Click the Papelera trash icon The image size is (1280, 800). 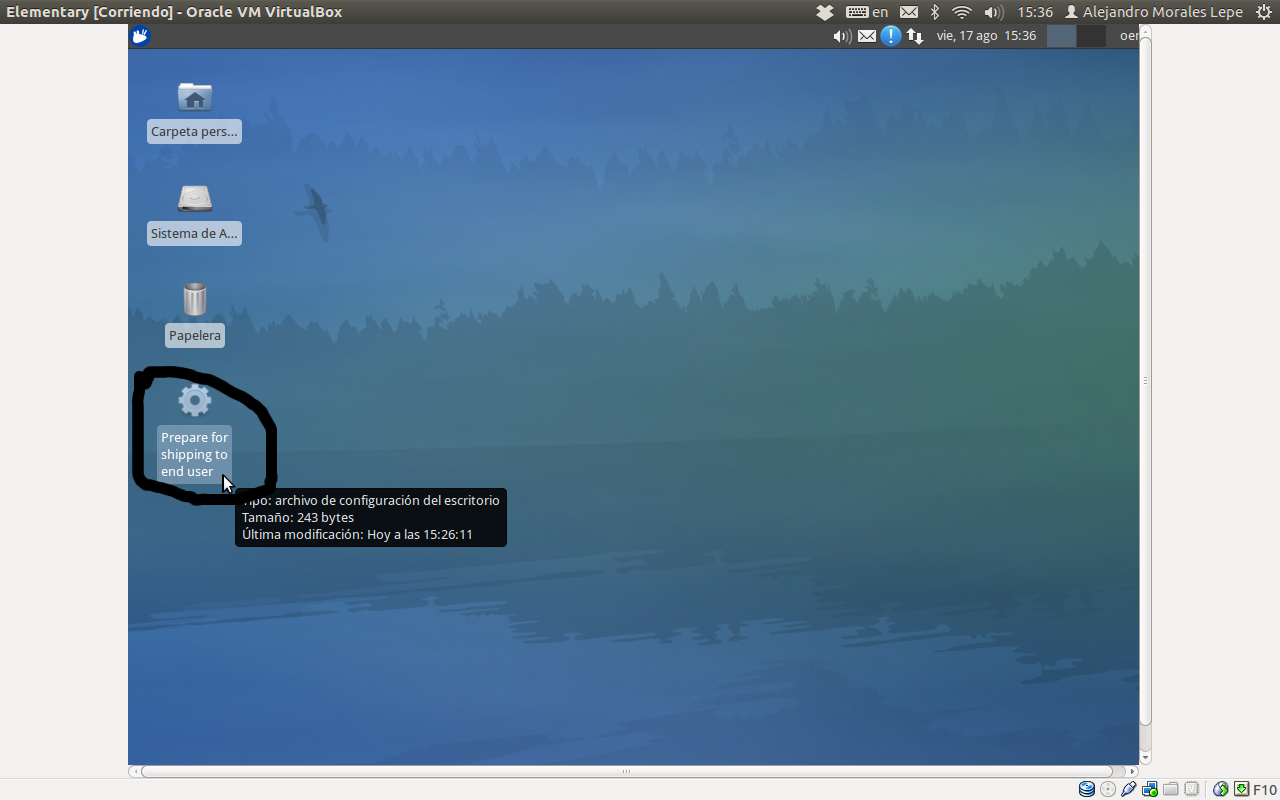tap(194, 300)
